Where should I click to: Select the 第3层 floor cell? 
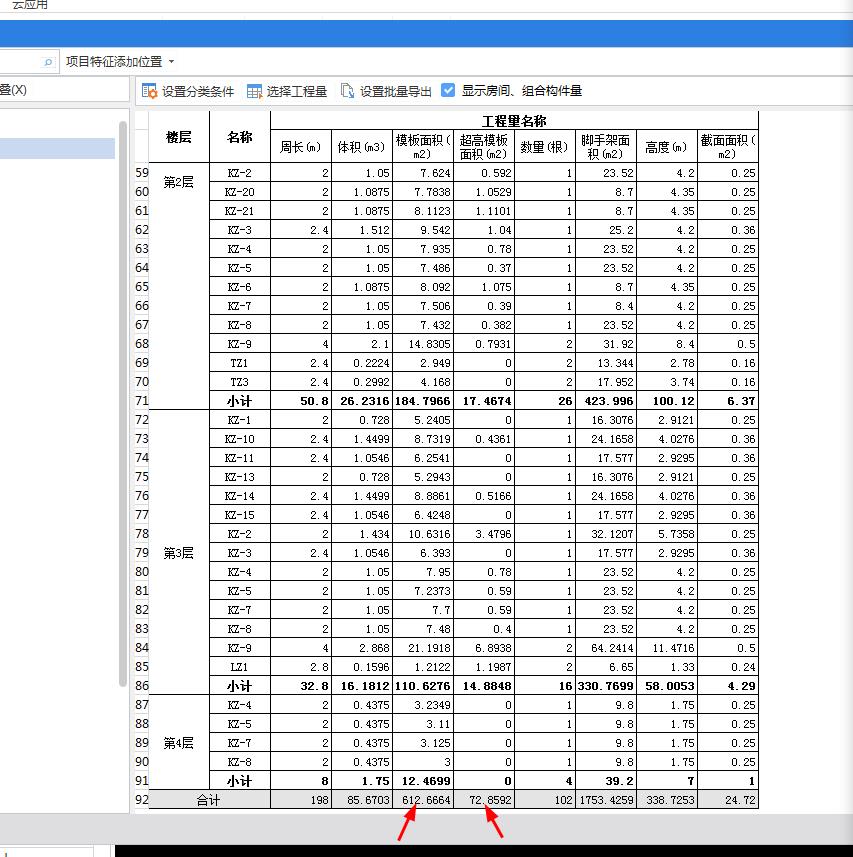[x=179, y=552]
